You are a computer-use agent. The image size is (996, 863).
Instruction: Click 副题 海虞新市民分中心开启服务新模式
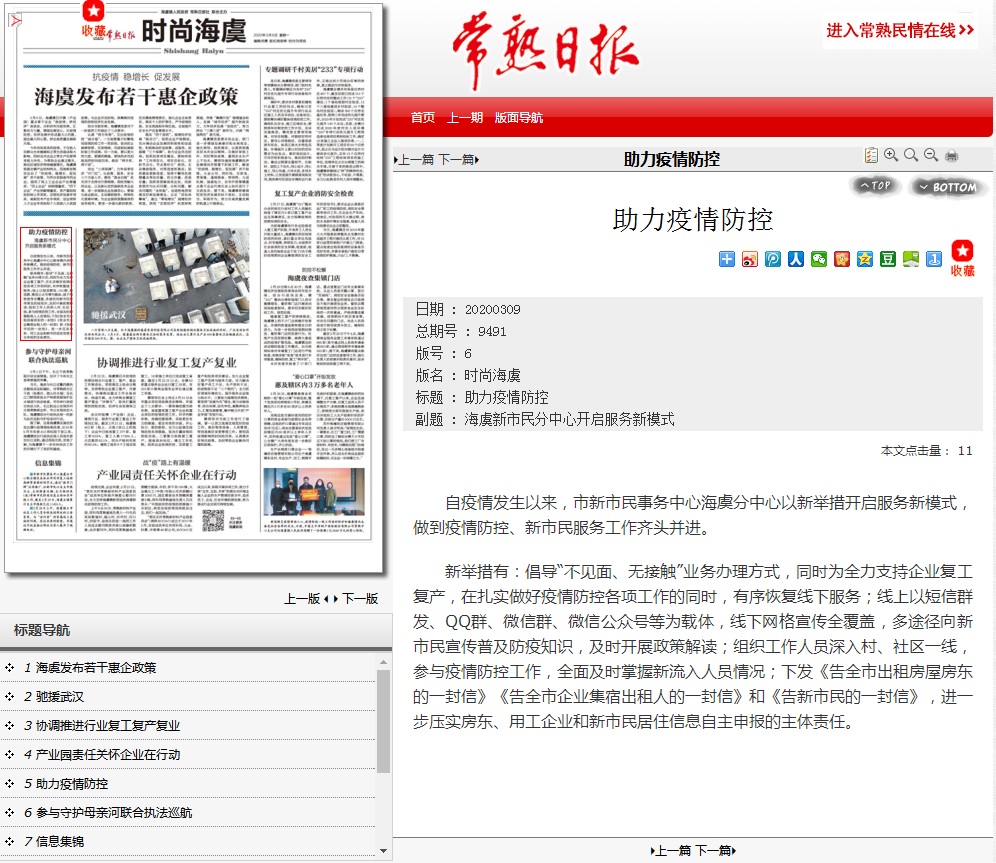[569, 419]
